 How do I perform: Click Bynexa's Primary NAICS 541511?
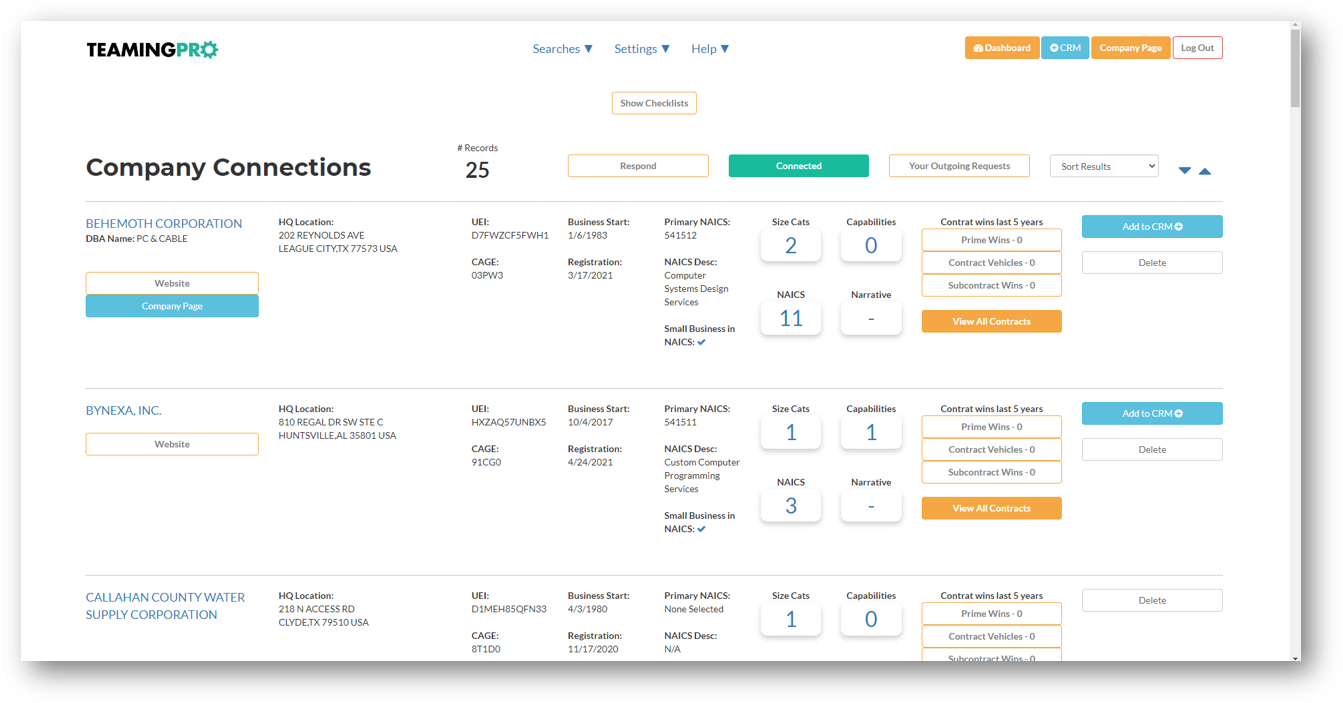[681, 423]
